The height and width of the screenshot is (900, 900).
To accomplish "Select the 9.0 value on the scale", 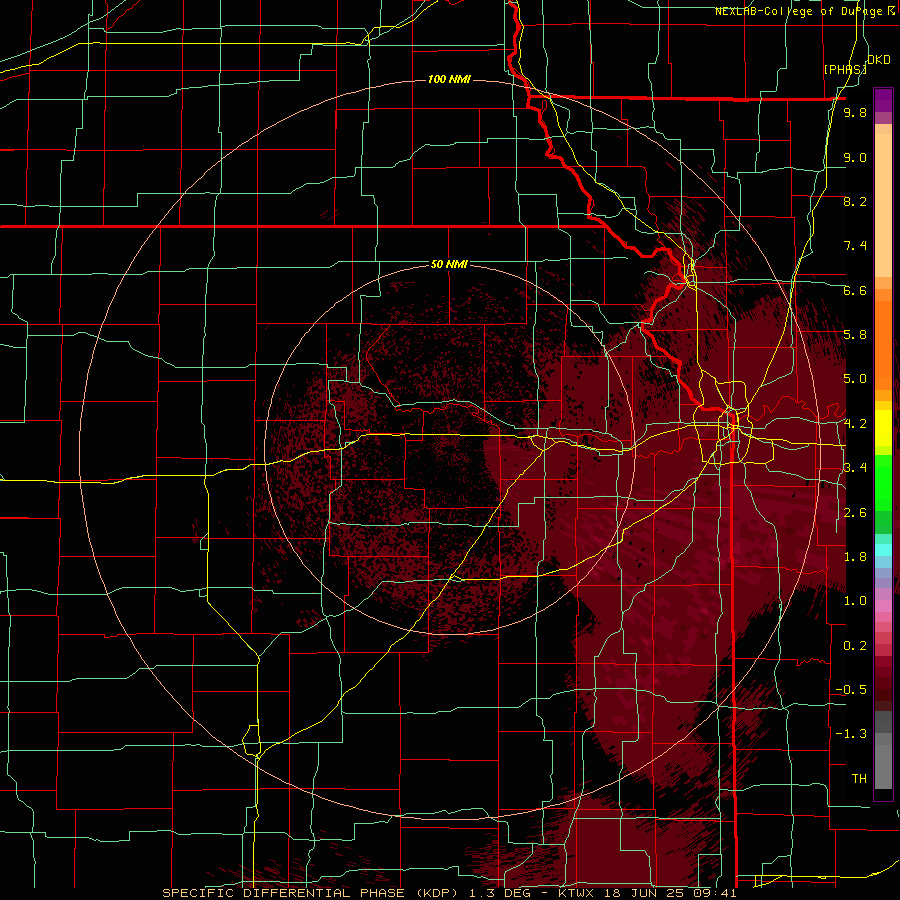I will tap(855, 158).
